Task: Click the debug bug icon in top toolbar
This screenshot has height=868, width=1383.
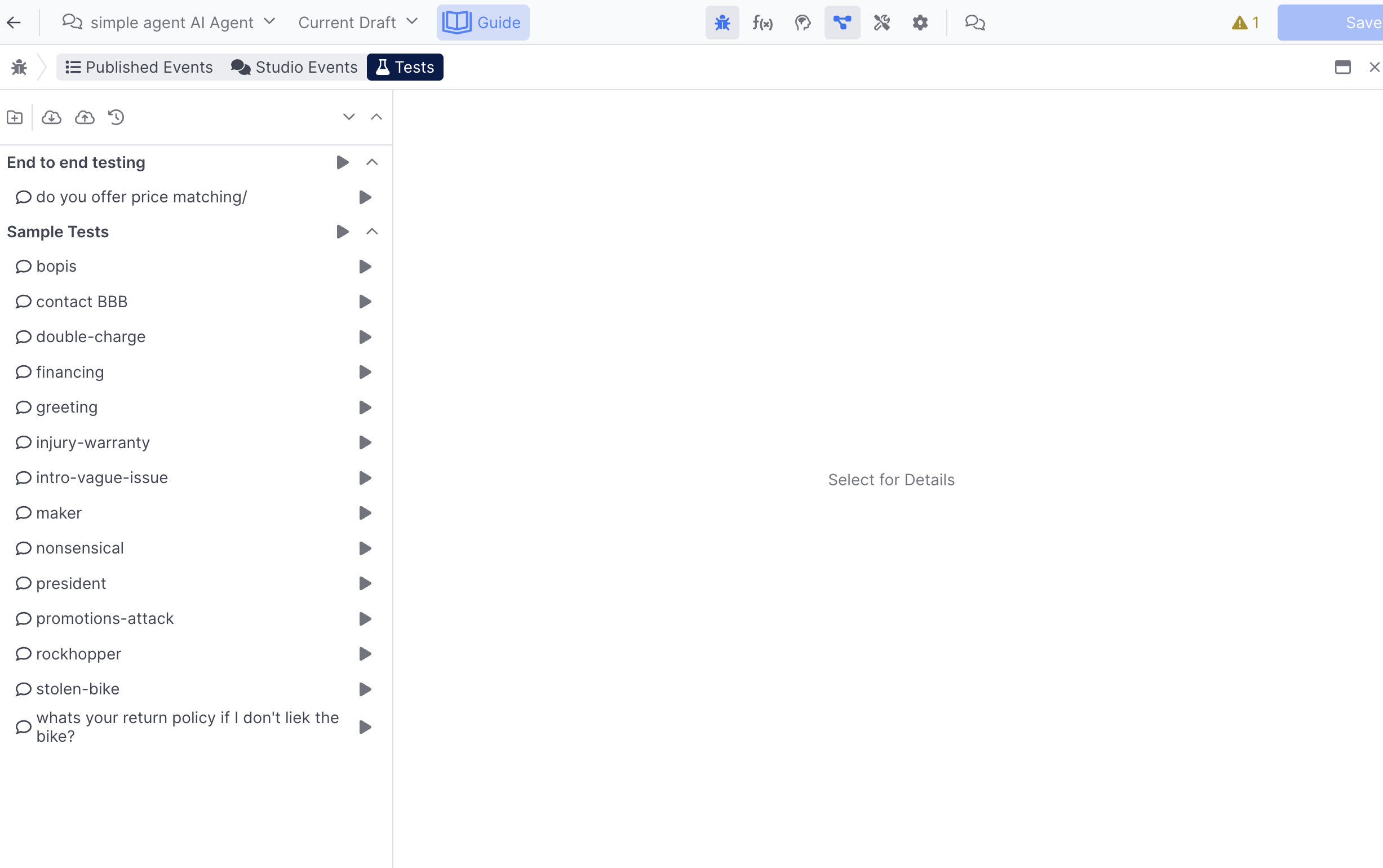Action: click(x=722, y=23)
